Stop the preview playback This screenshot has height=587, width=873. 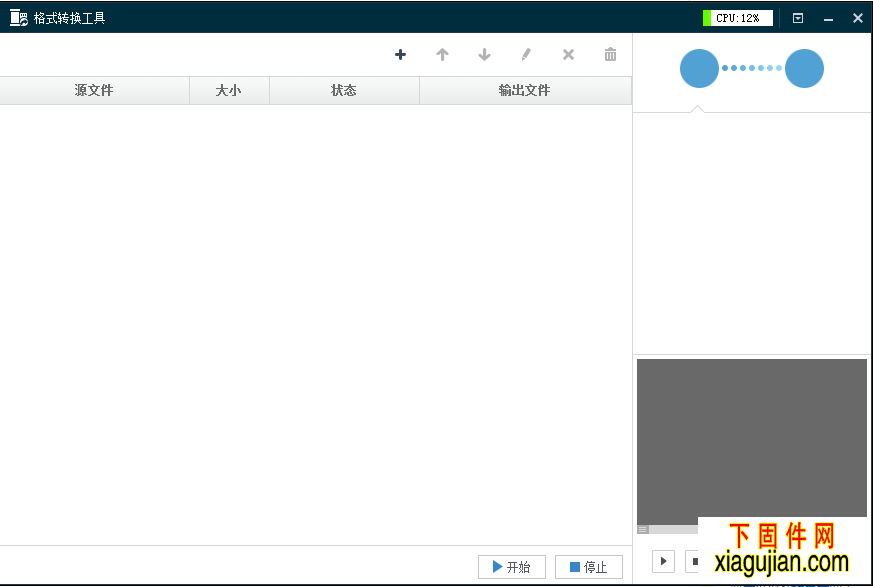click(693, 561)
